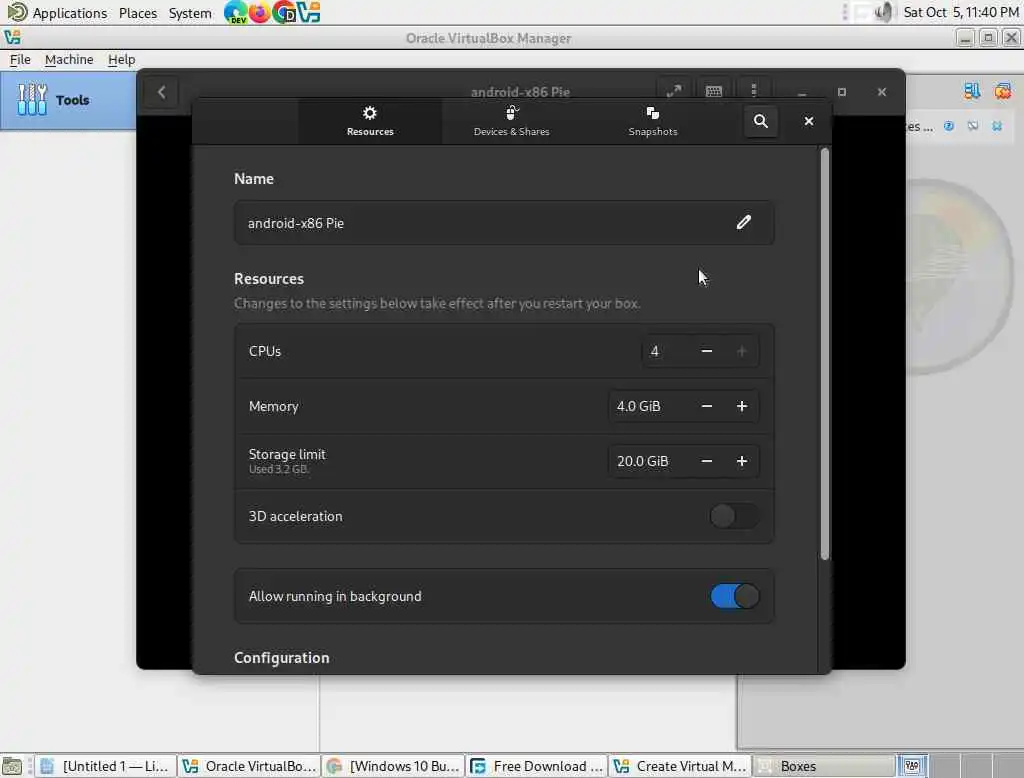The width and height of the screenshot is (1024, 778).
Task: Open the Snapshots tab
Action: [652, 121]
